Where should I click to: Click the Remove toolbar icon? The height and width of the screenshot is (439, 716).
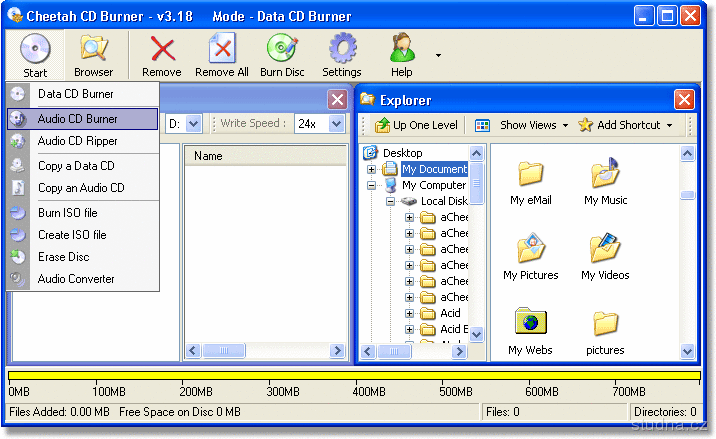tap(162, 55)
